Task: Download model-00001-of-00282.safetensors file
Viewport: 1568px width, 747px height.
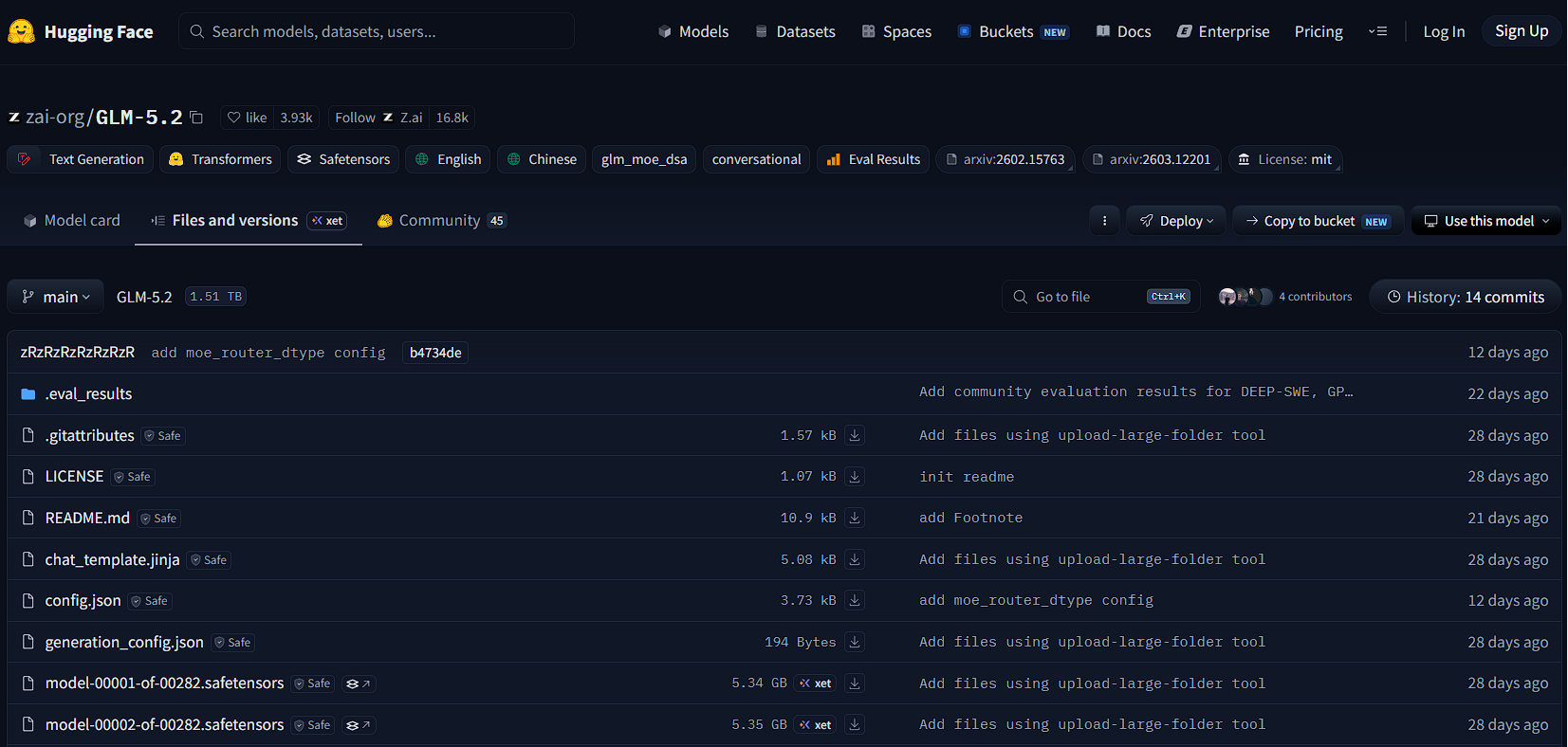Action: 855,683
